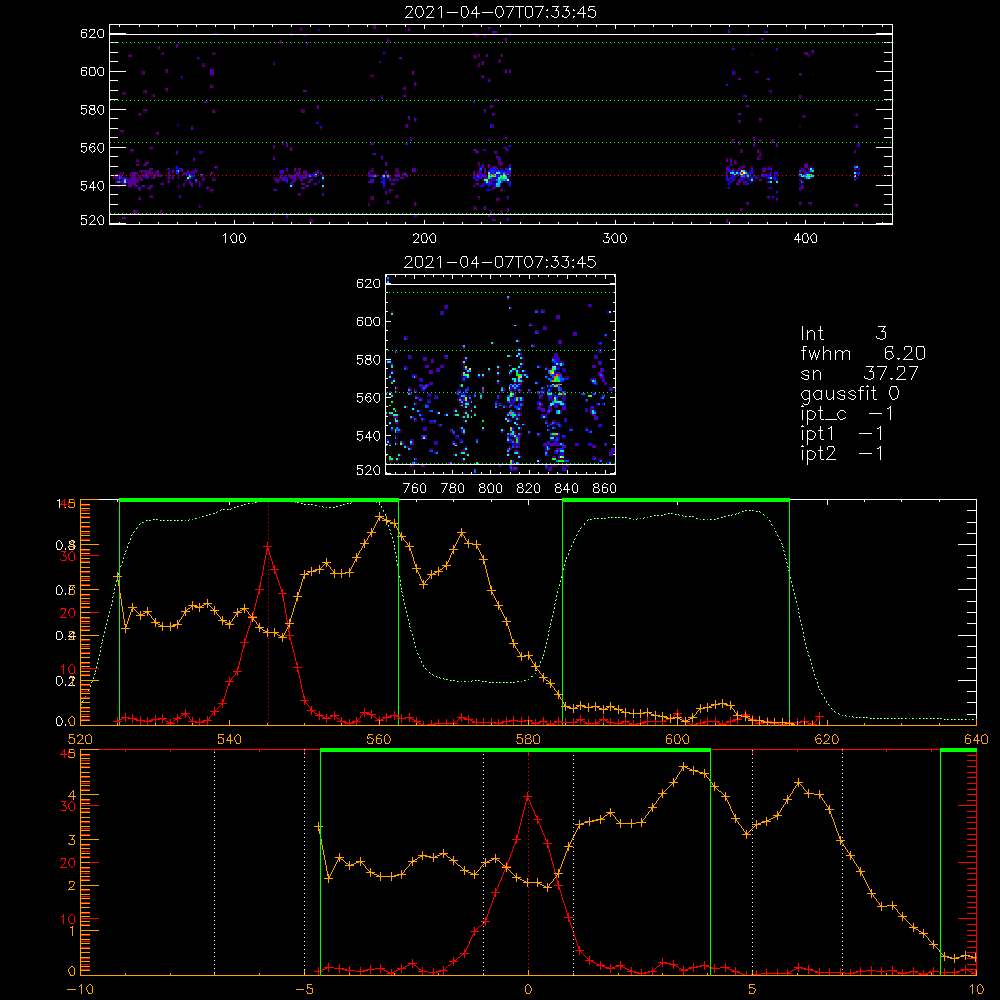Click the timestamp title above the wide top image
This screenshot has width=1000, height=1000.
(x=500, y=12)
